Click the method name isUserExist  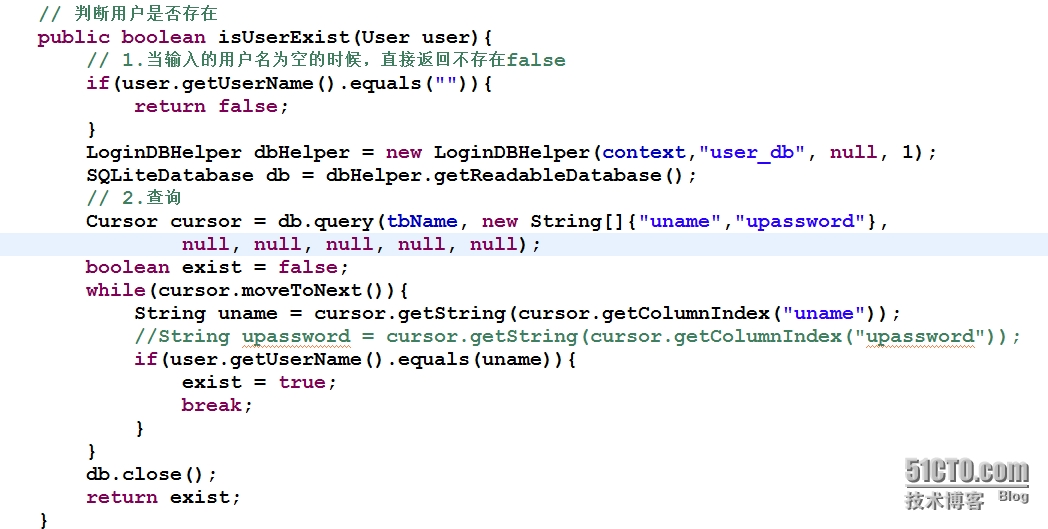pyautogui.click(x=283, y=37)
